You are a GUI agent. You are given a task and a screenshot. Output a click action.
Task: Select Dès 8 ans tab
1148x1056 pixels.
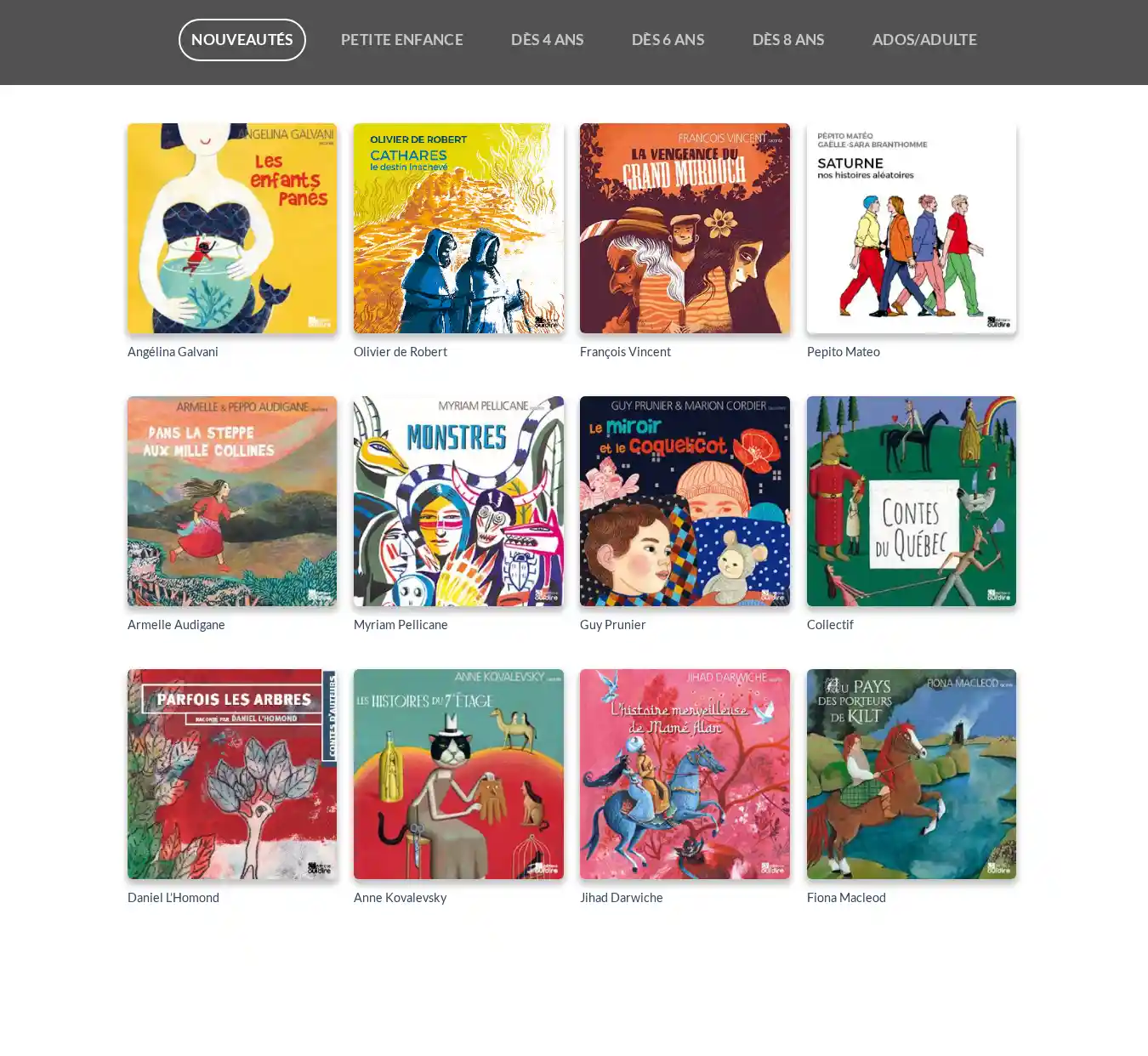(788, 40)
